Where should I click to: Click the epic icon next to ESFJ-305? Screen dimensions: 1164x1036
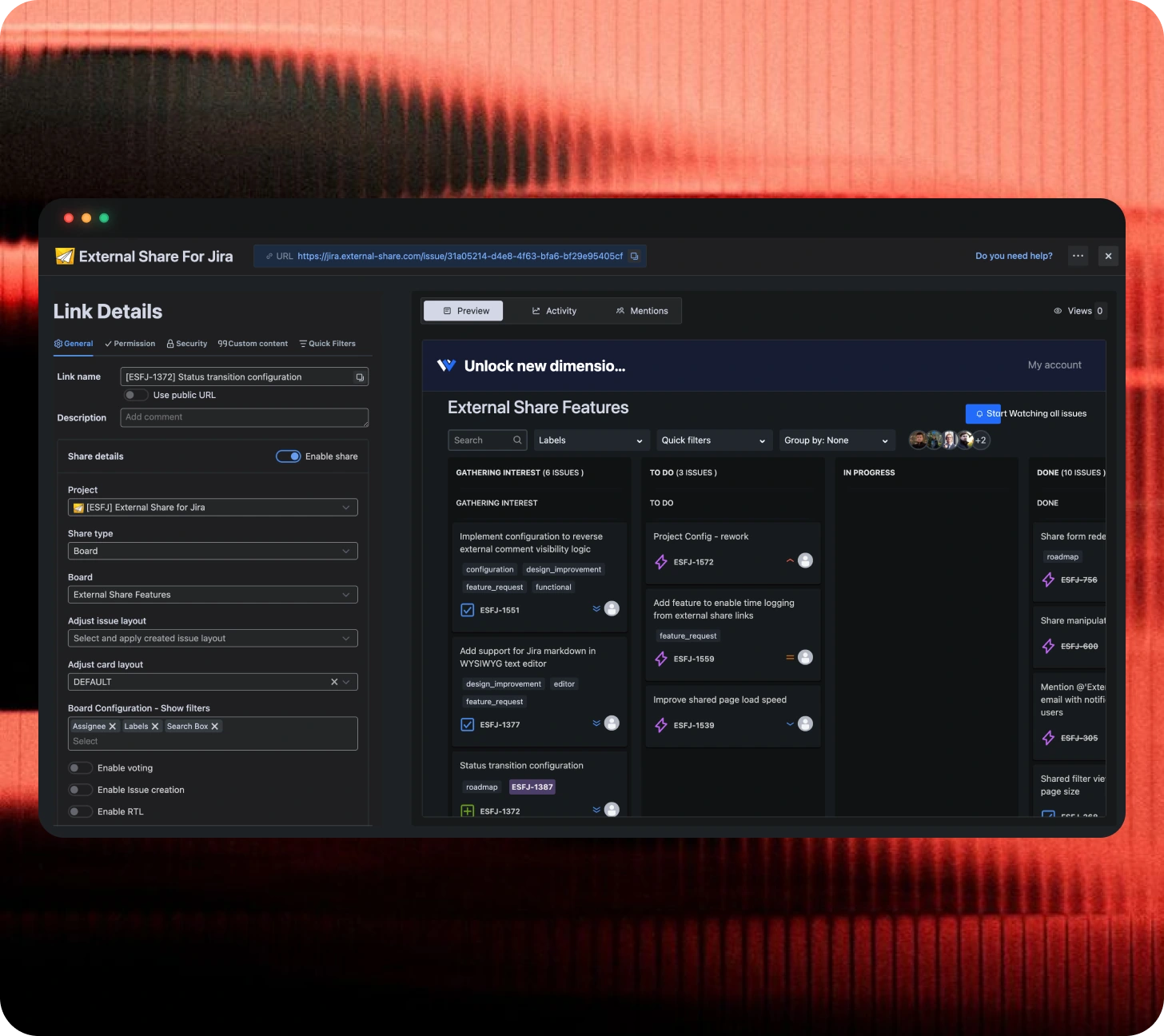pyautogui.click(x=1048, y=738)
